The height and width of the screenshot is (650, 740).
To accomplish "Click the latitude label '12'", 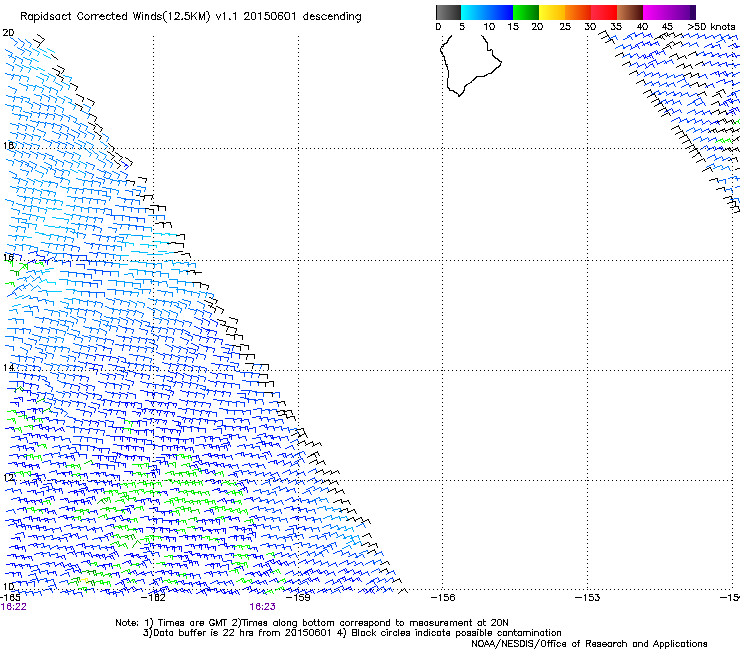I will click(8, 477).
